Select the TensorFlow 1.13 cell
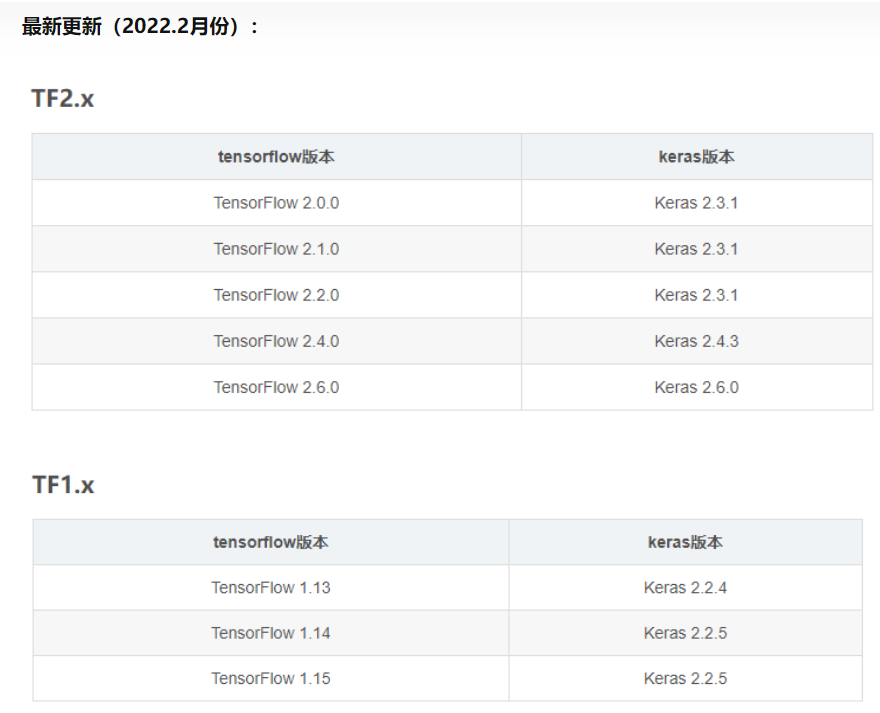This screenshot has height=713, width=880. [x=271, y=587]
